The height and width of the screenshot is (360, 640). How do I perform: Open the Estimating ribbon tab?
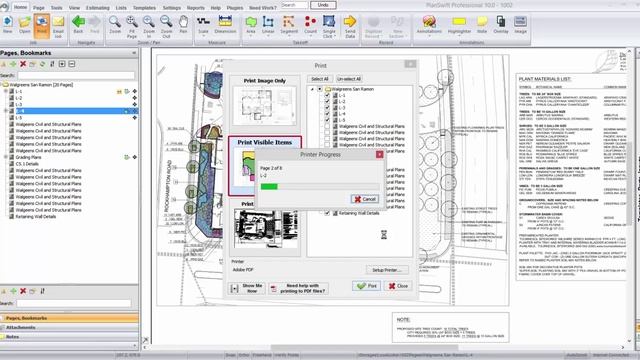coord(98,8)
